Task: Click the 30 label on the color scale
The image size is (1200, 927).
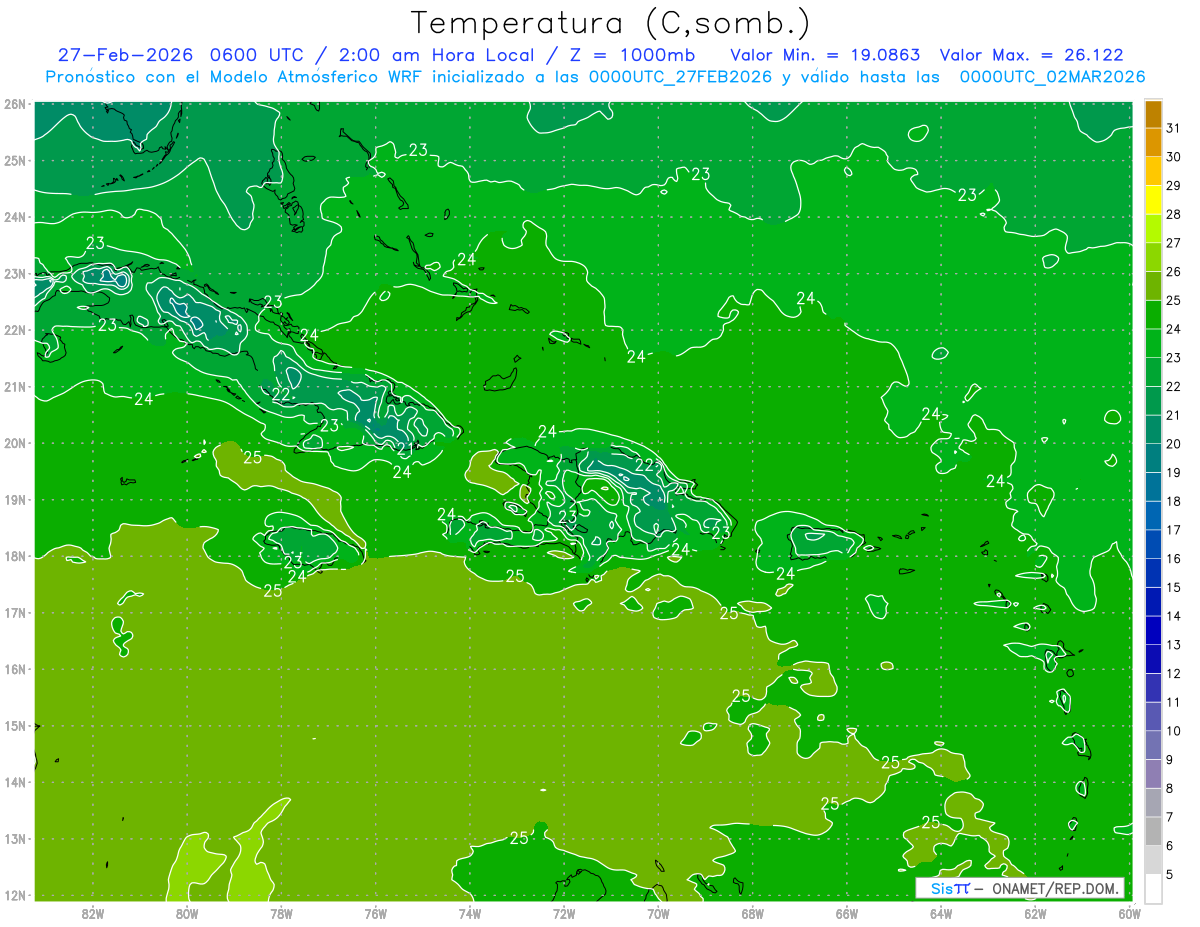Action: pyautogui.click(x=1174, y=157)
